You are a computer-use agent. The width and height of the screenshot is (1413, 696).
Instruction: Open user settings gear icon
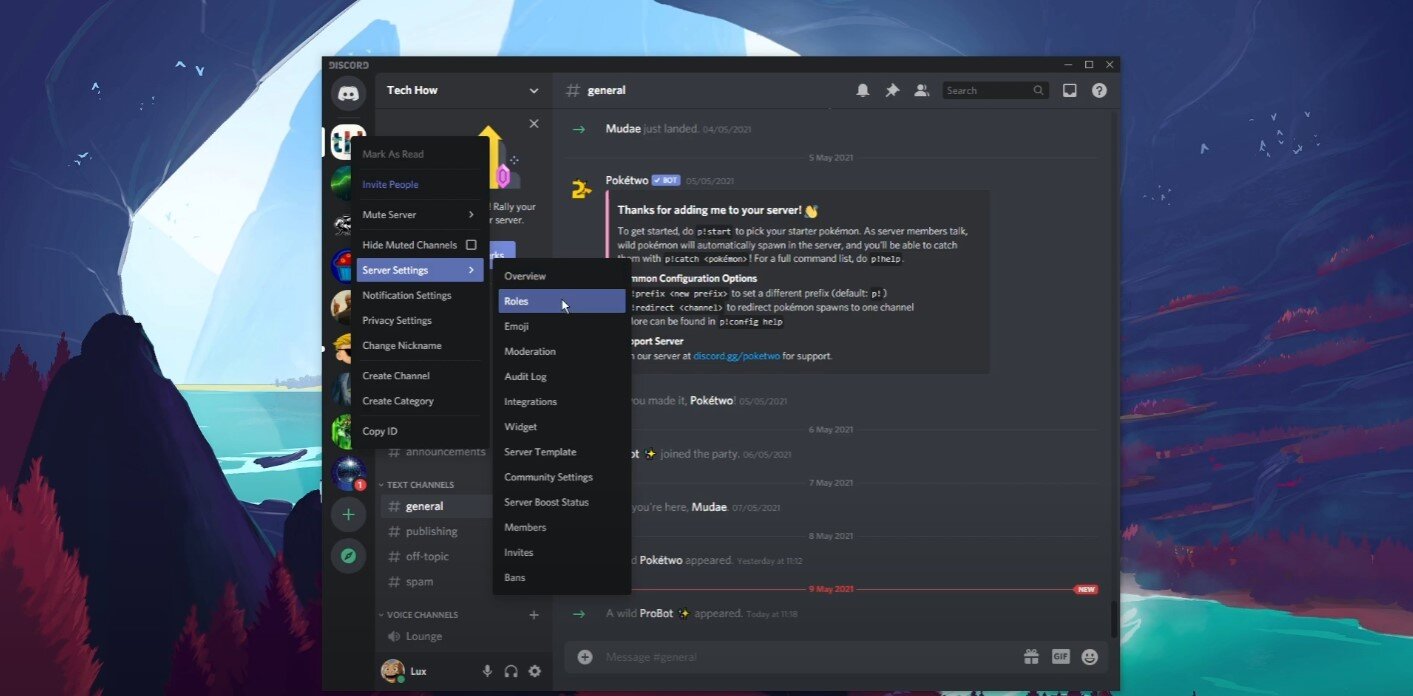(534, 671)
